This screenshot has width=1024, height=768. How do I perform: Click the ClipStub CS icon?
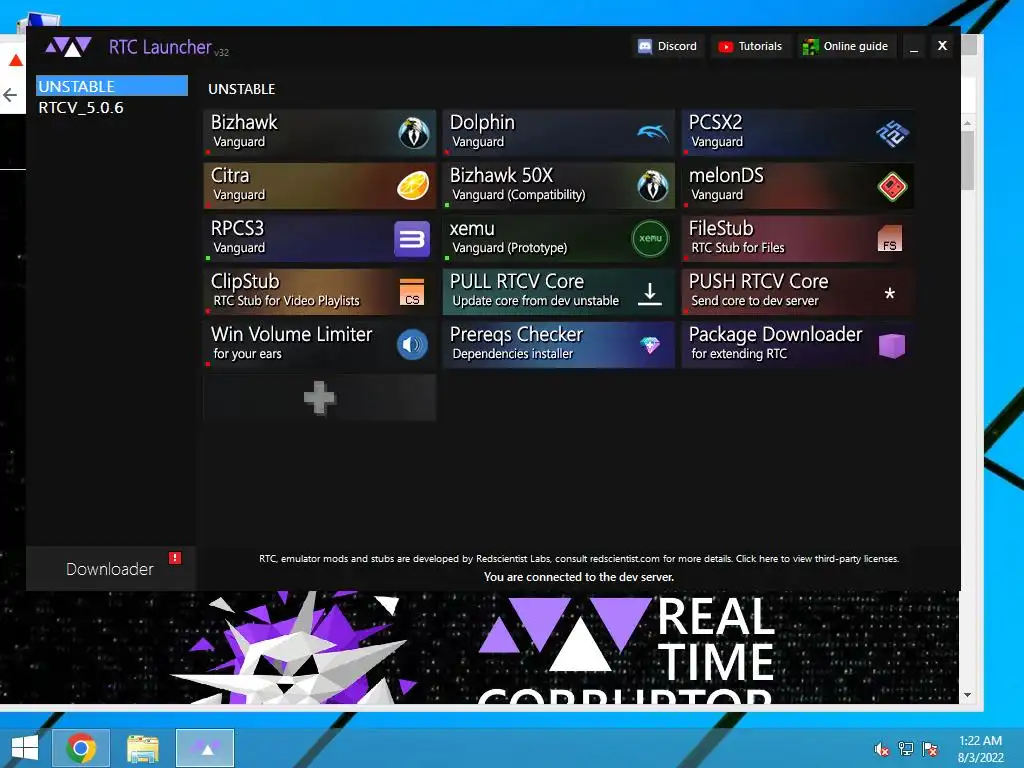tap(412, 292)
